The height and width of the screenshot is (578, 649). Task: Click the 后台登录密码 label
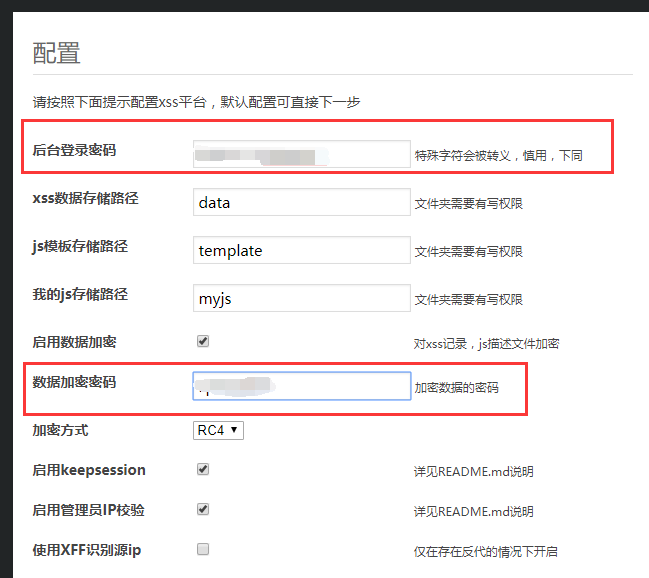coord(75,150)
